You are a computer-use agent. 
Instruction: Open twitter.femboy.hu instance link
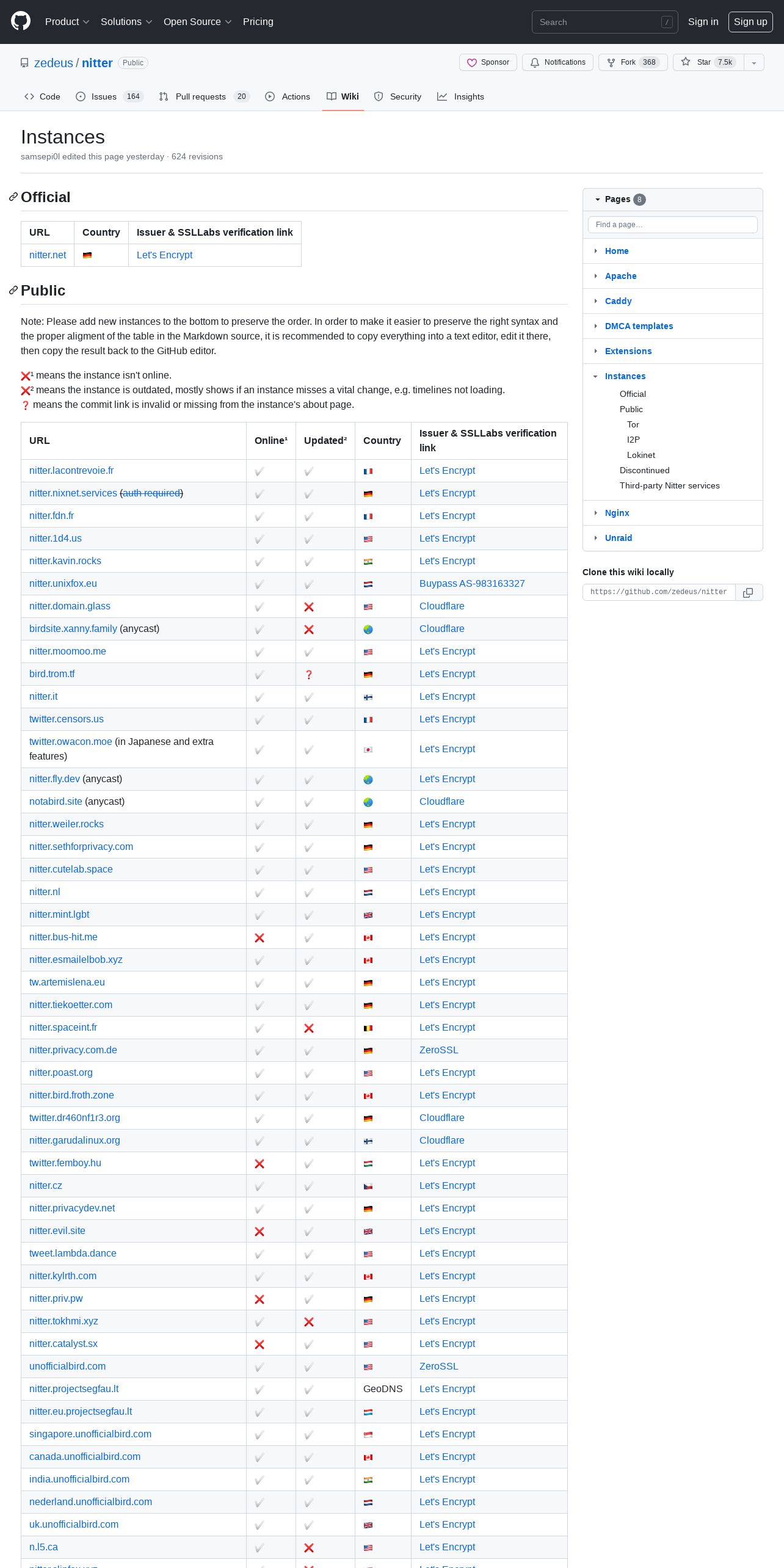pos(65,1163)
